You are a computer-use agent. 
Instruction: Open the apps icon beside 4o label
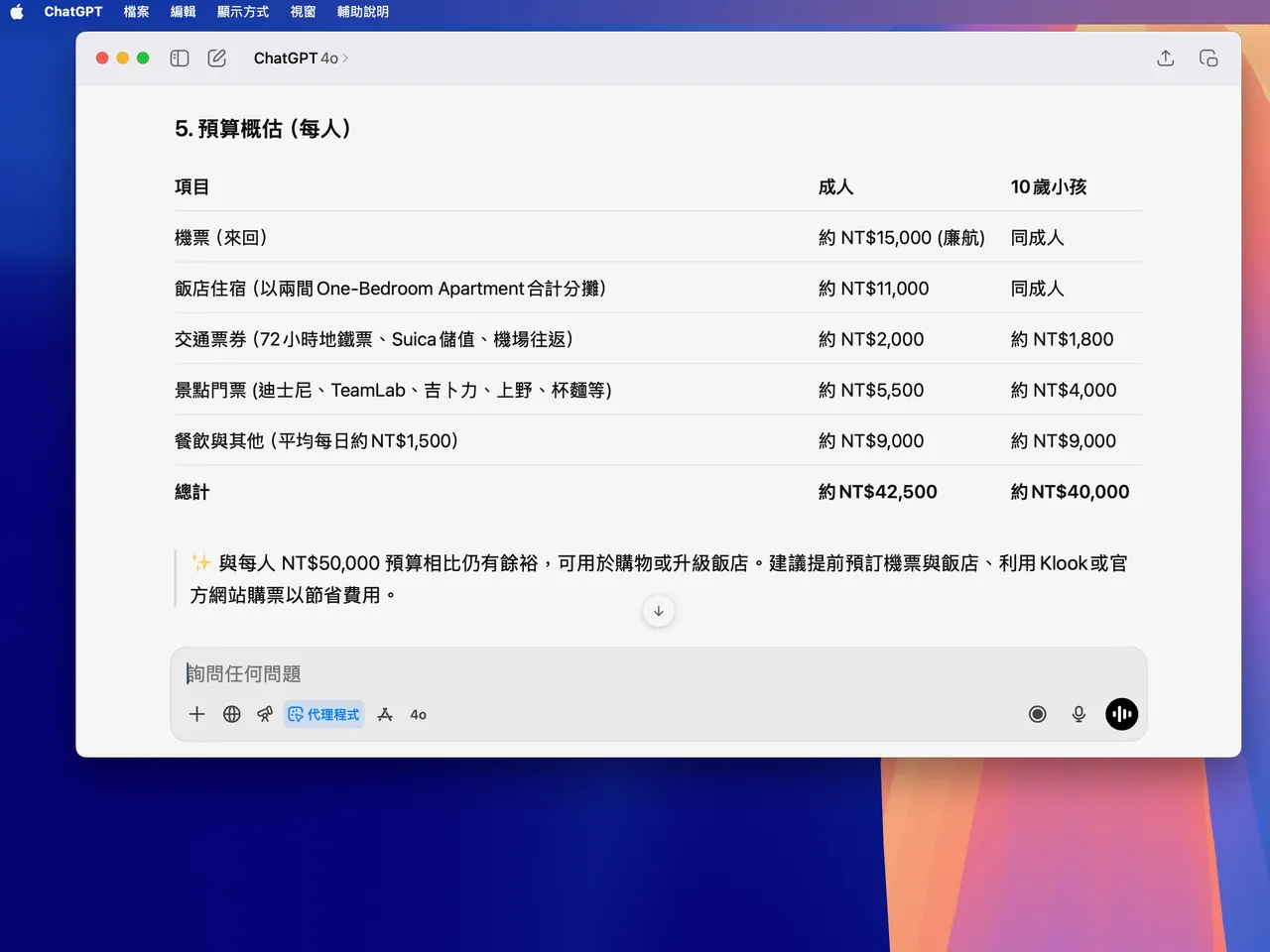[385, 714]
